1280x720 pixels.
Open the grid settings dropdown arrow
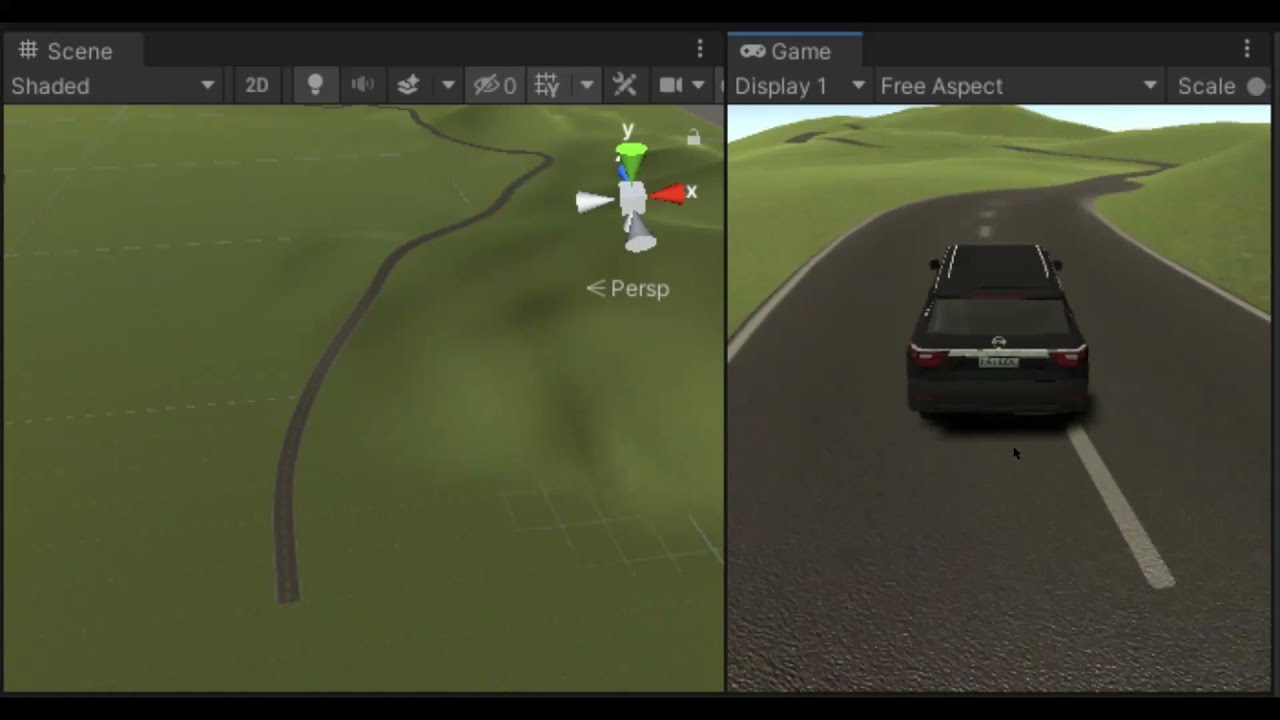click(x=587, y=86)
